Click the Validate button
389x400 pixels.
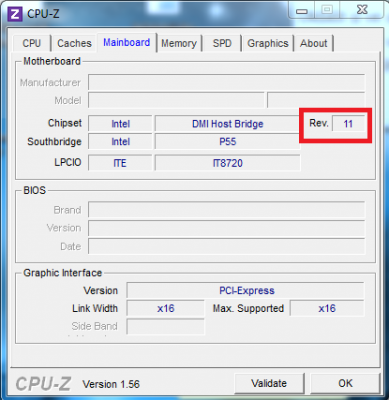point(269,383)
